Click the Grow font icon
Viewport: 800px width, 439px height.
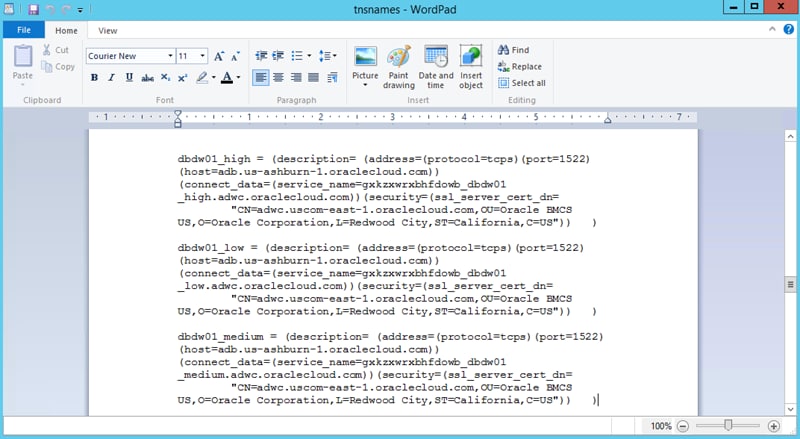[x=219, y=56]
